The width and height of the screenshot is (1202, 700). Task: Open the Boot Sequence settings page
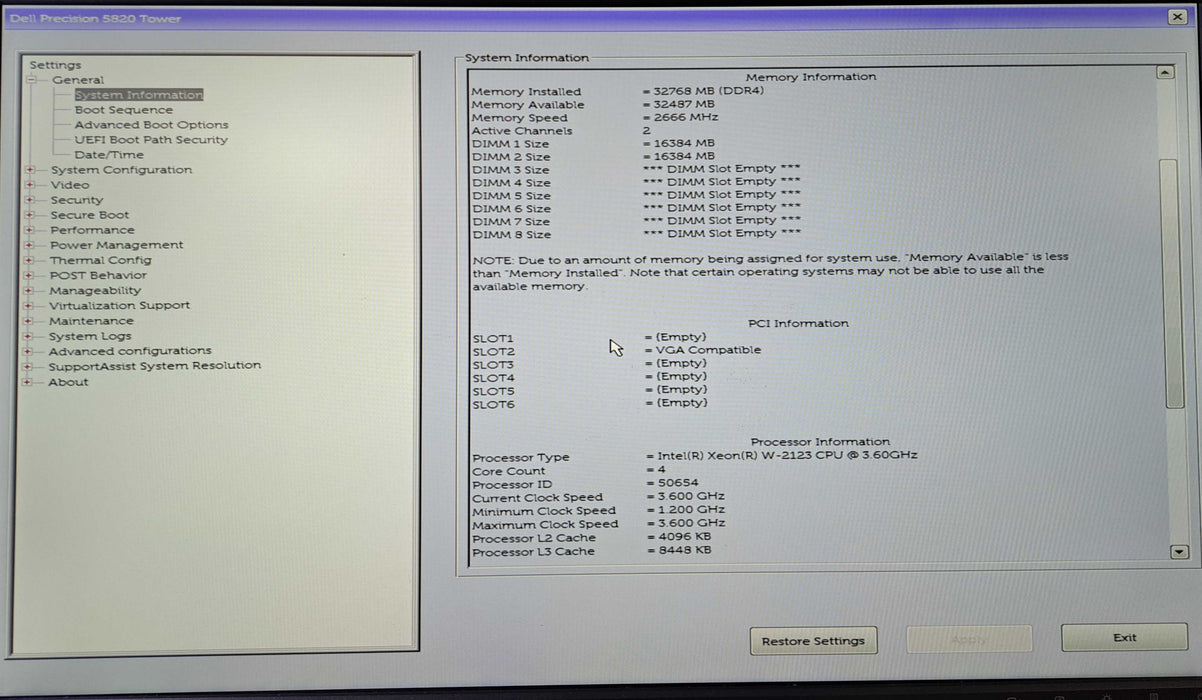pos(123,109)
